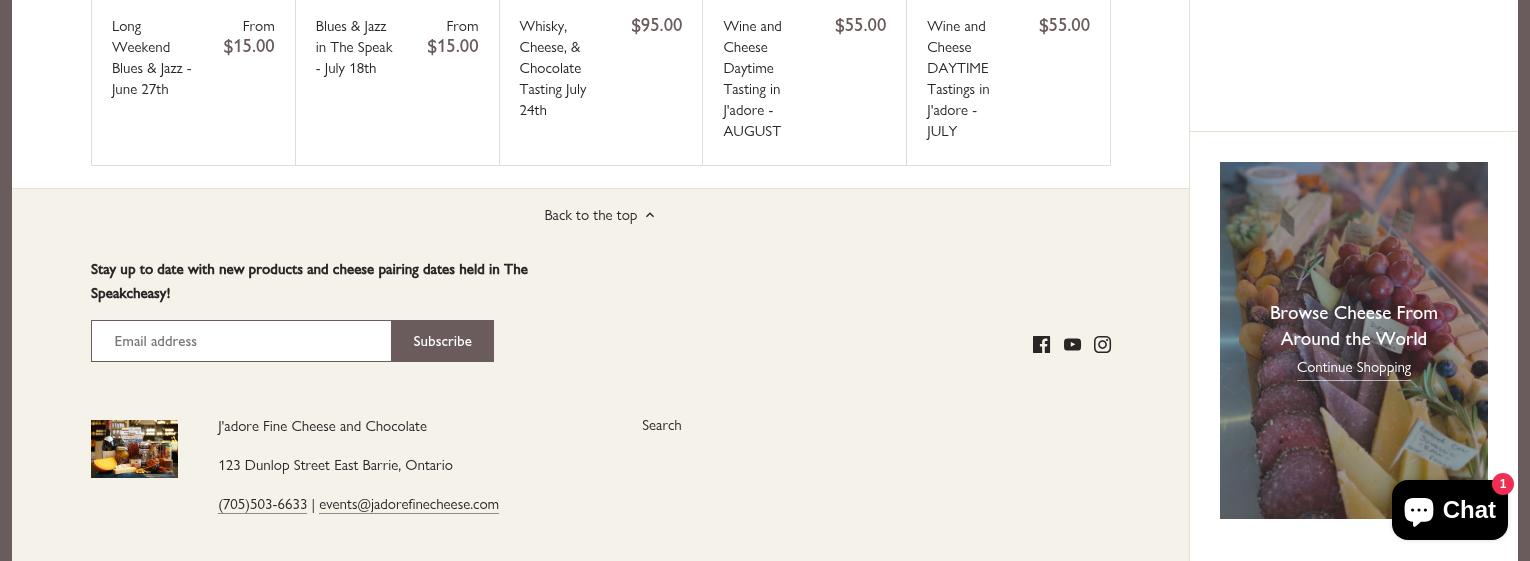Click the Back to the top arrow
Image resolution: width=1530 pixels, height=561 pixels.
pos(650,216)
